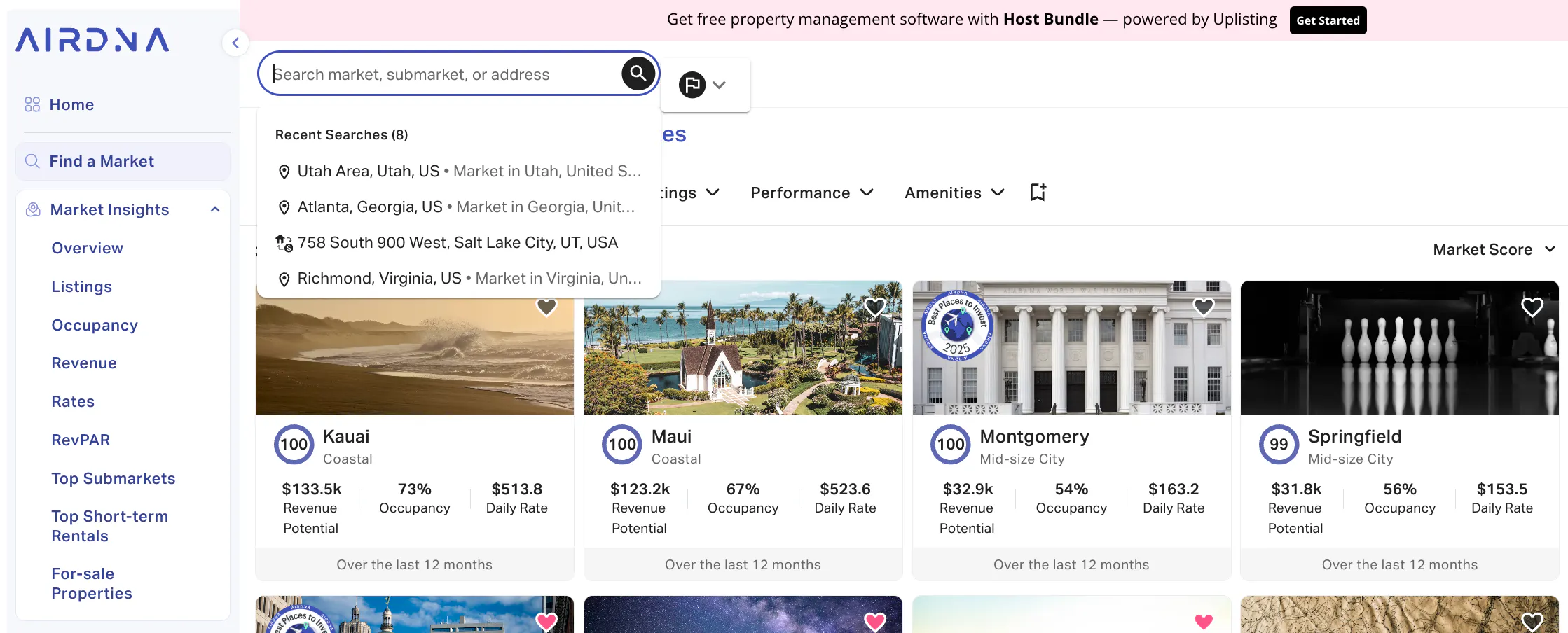
Task: Click the AirDNA logo
Action: point(92,40)
